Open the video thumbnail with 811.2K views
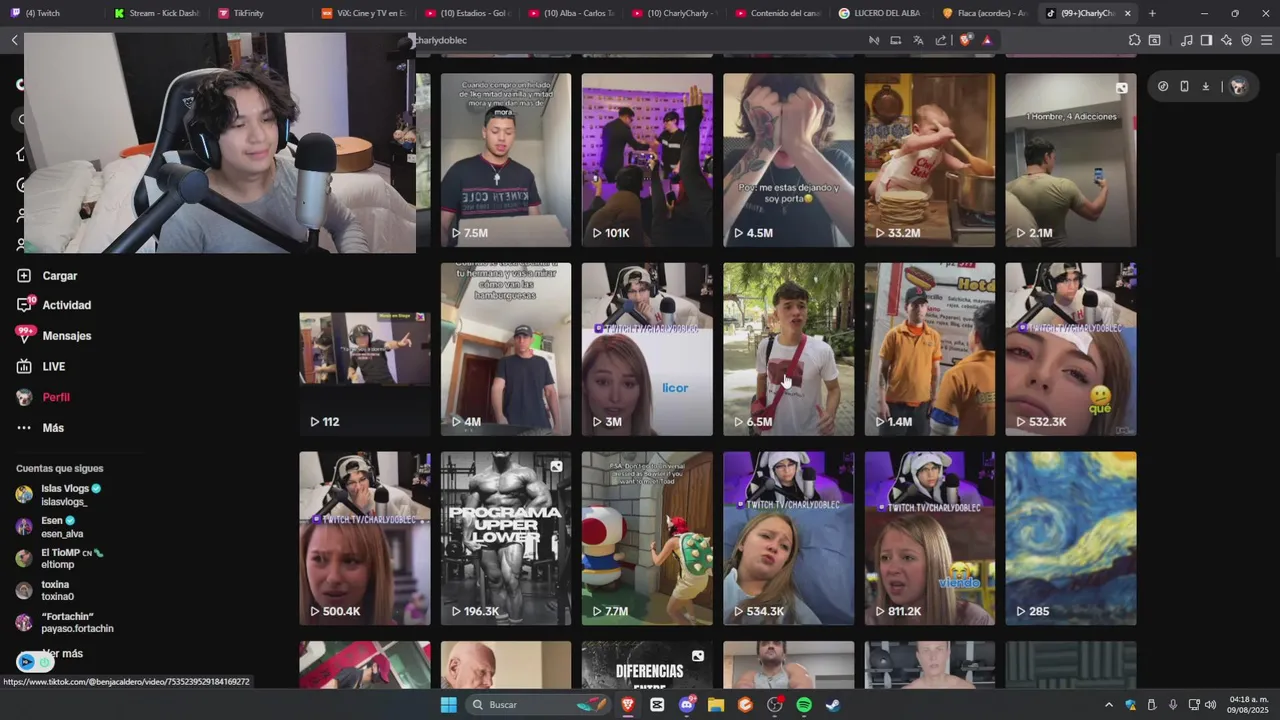1280x720 pixels. [930, 538]
